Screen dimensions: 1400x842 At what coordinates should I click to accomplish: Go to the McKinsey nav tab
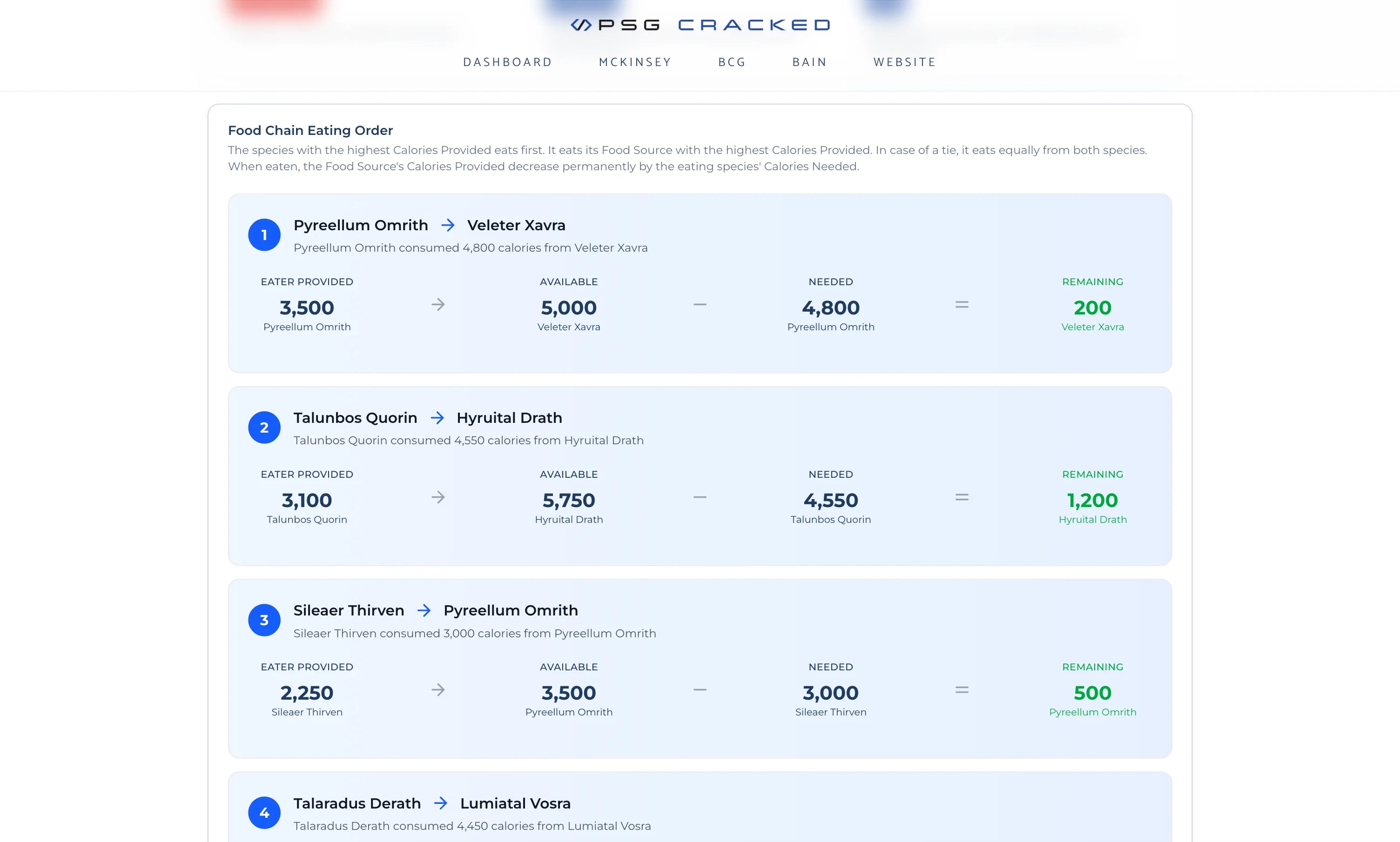(x=635, y=62)
